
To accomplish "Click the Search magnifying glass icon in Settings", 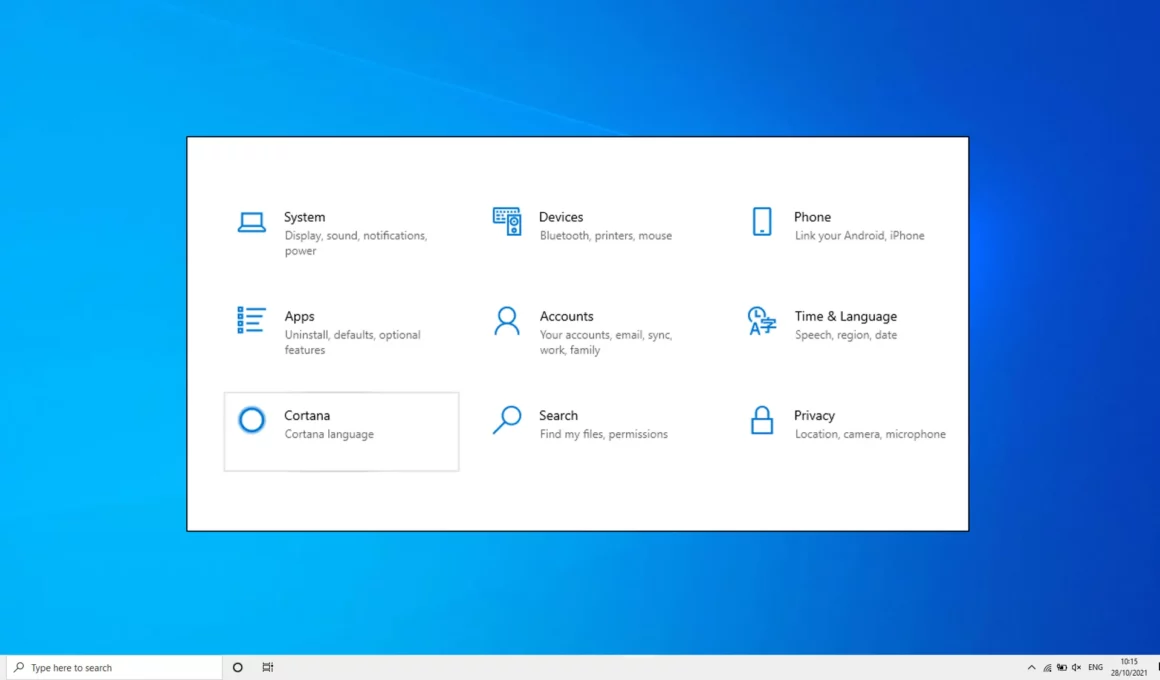I will click(x=507, y=420).
